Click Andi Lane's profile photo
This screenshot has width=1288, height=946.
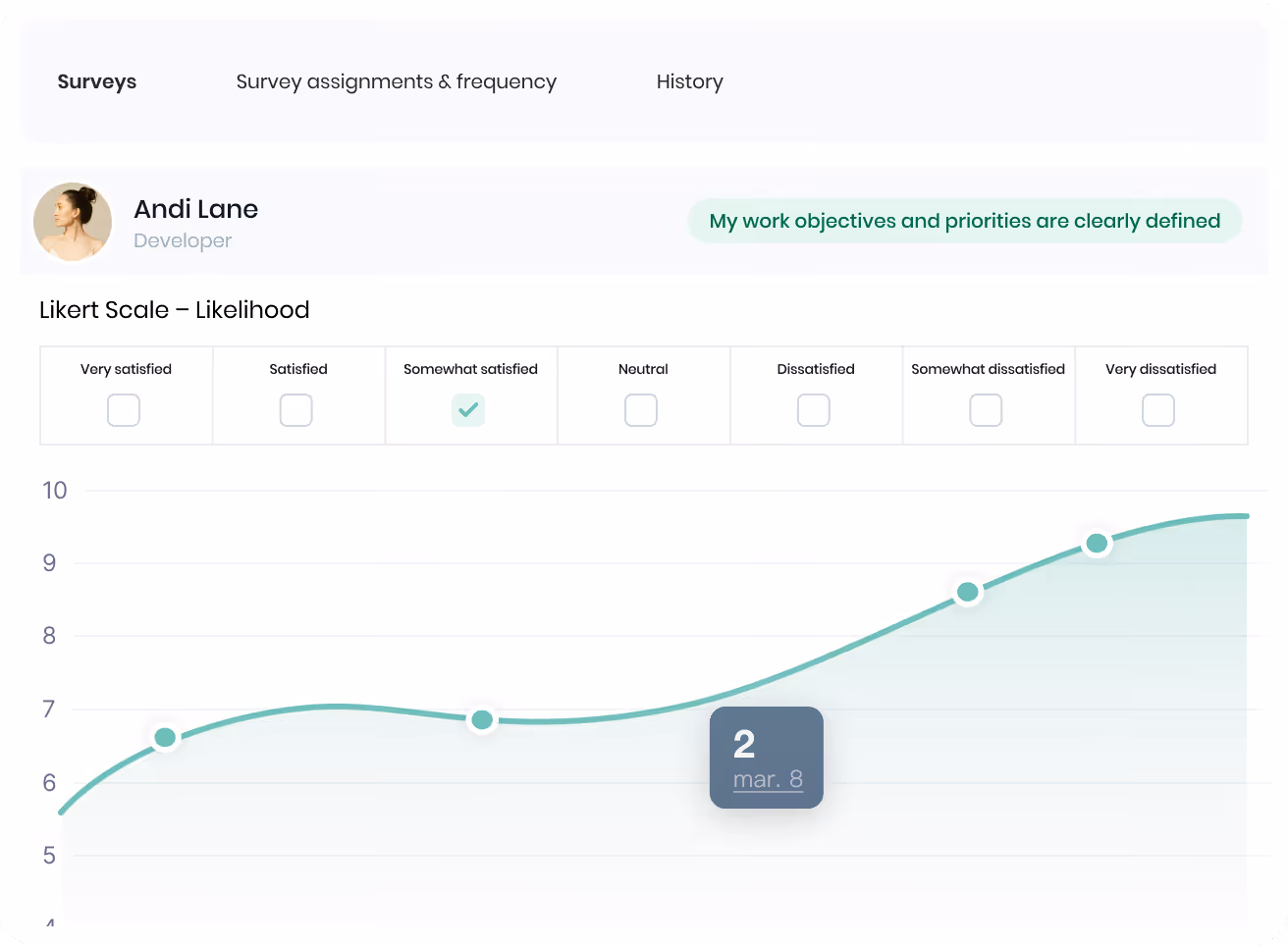tap(73, 222)
